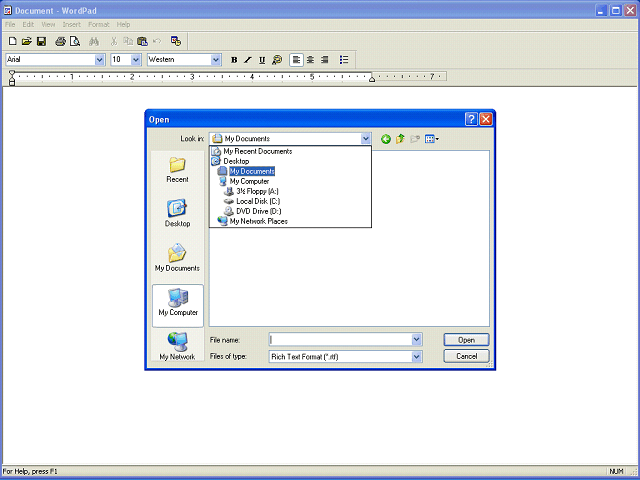
Task: Click the Open folder toolbar icon
Action: [x=27, y=41]
